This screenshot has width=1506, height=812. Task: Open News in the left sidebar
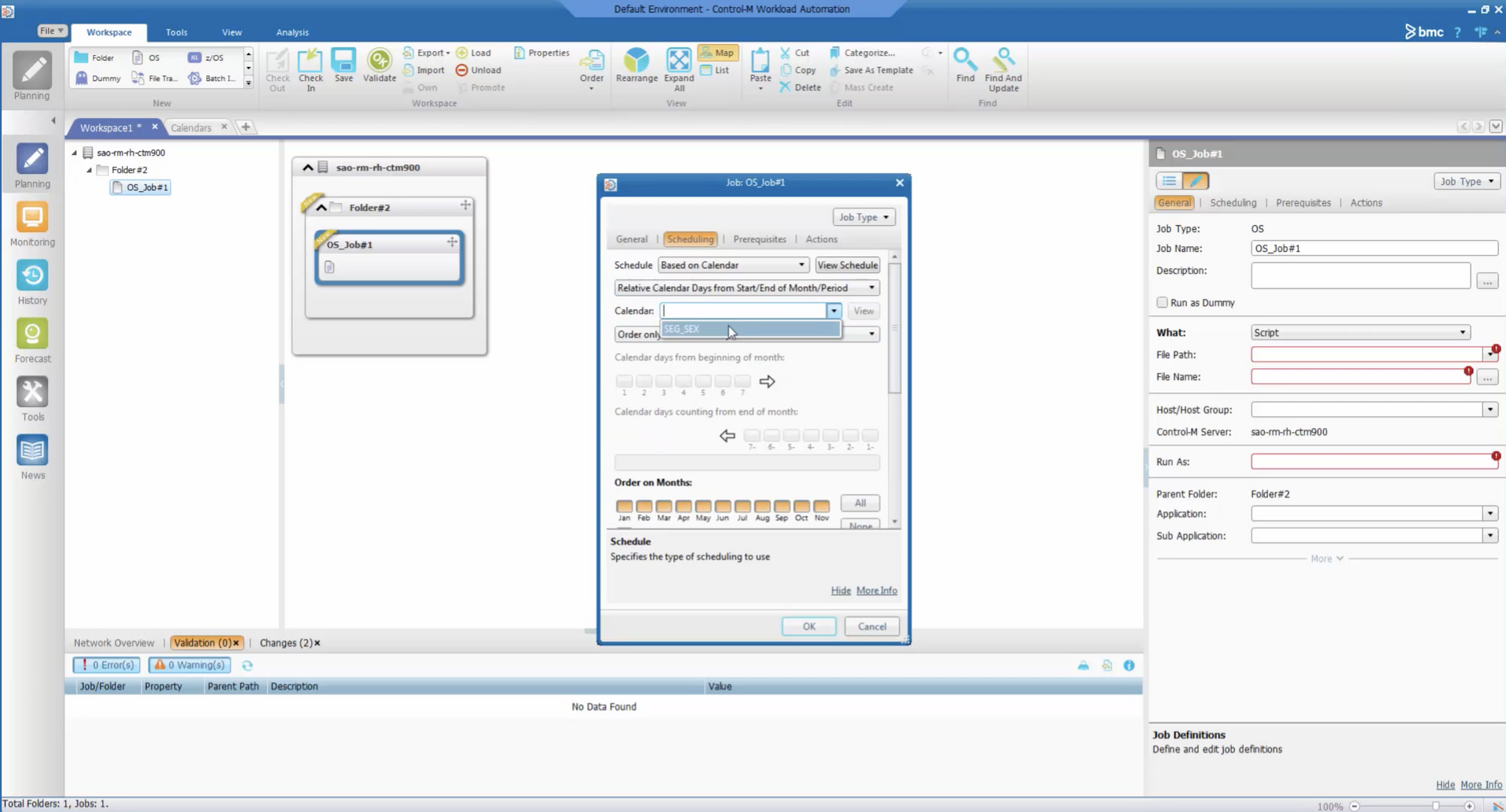(32, 458)
